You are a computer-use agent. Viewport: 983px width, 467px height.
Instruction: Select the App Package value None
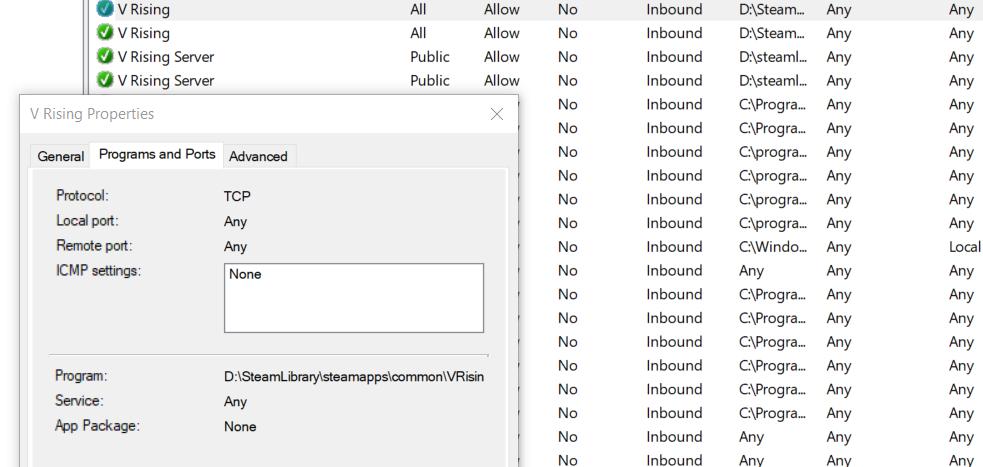[240, 426]
